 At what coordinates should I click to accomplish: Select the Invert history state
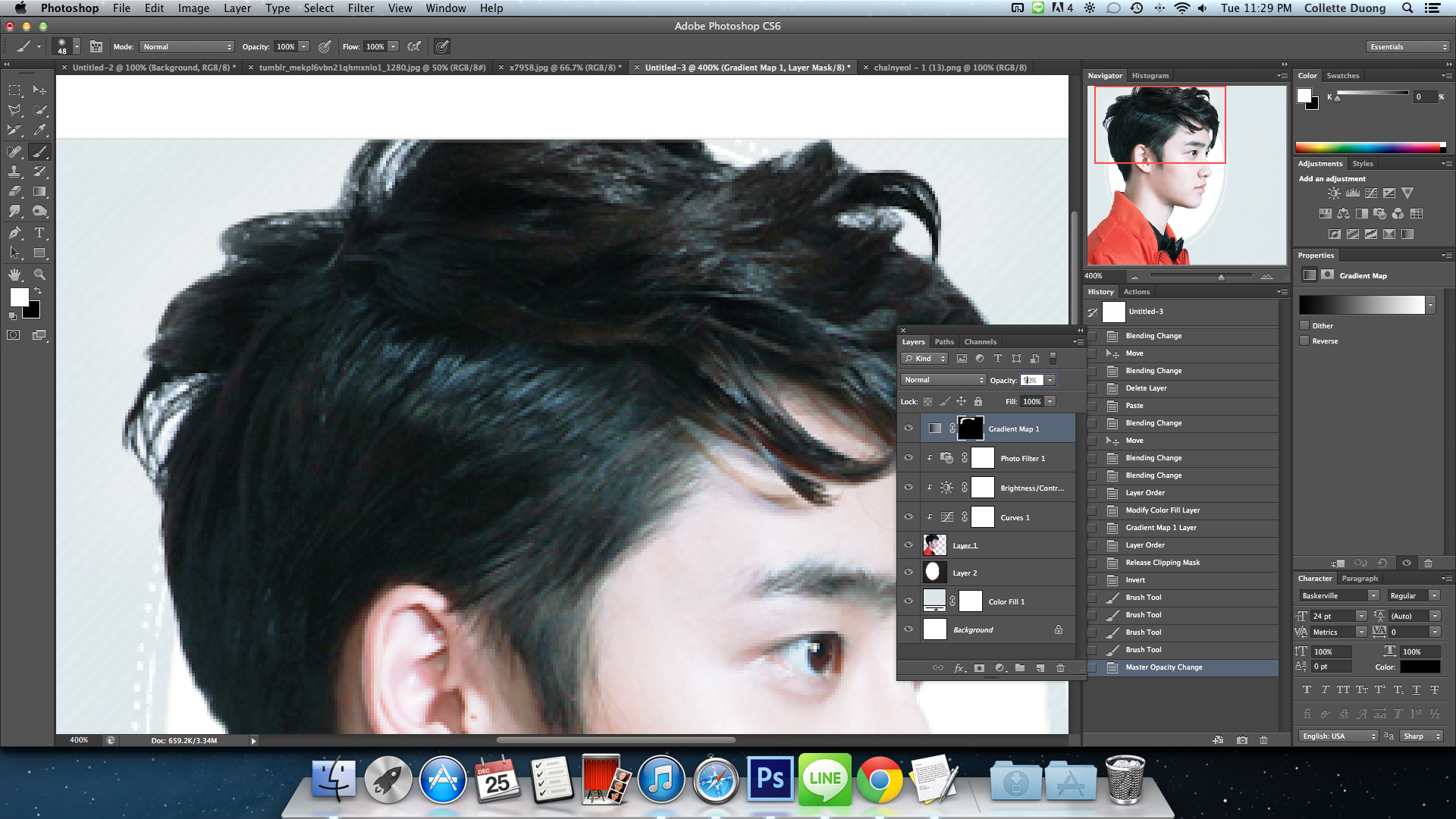click(x=1135, y=580)
